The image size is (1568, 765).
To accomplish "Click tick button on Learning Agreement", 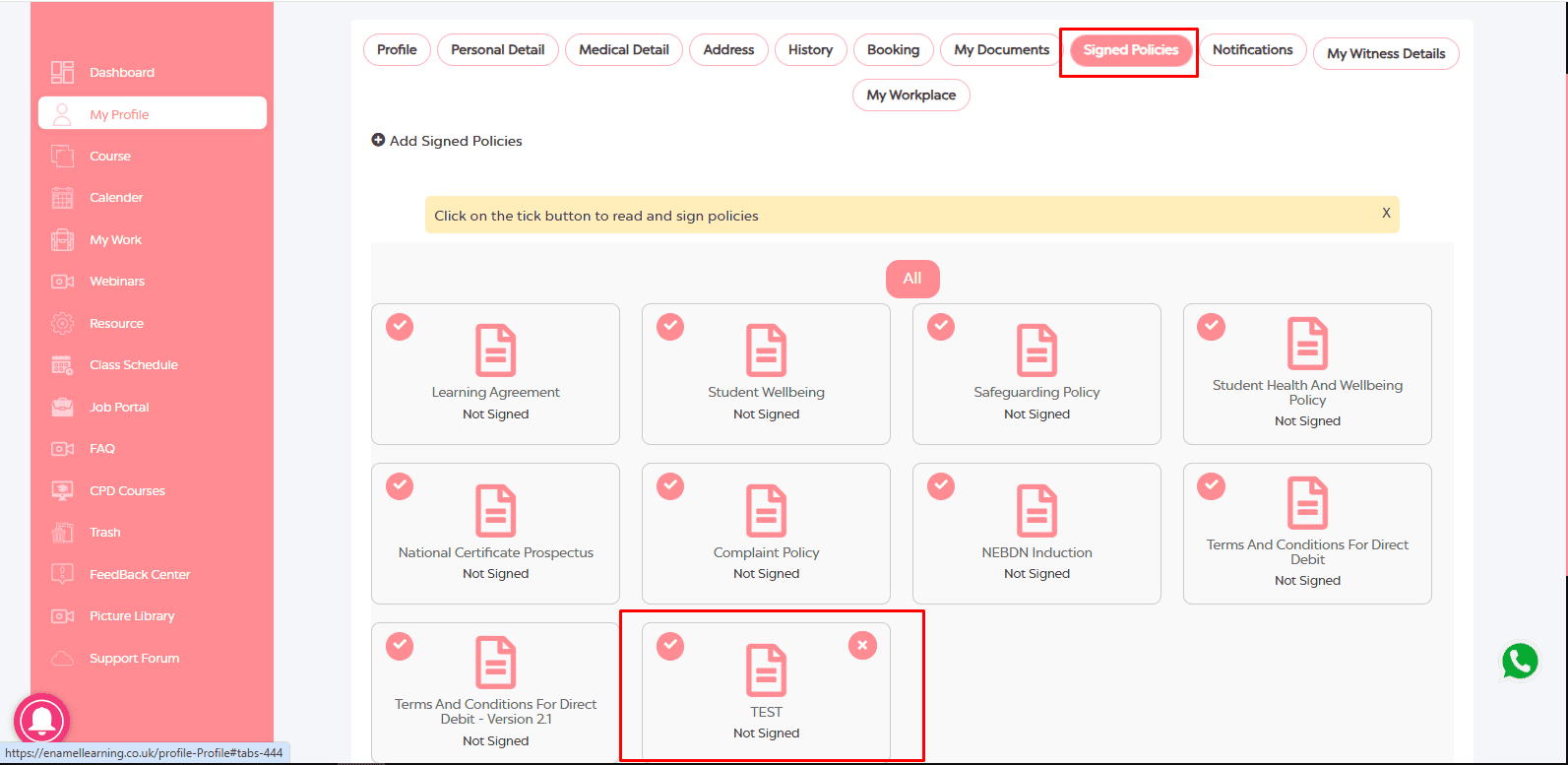I will (400, 326).
